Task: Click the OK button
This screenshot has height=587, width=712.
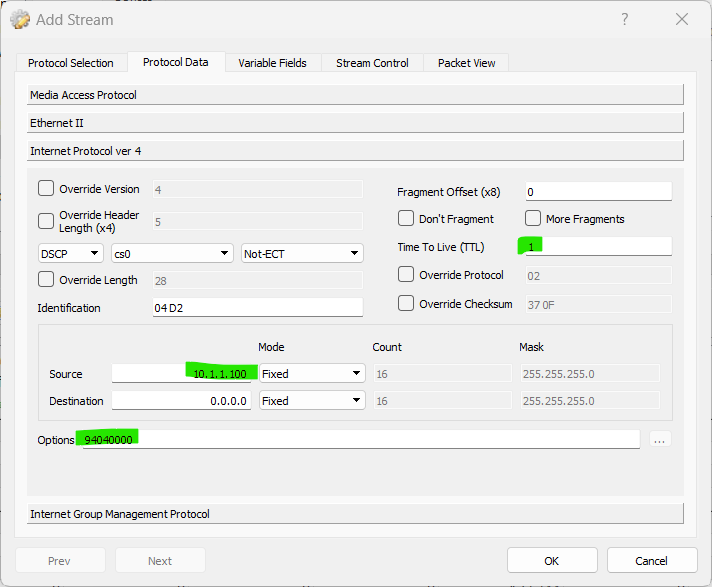Action: [552, 561]
